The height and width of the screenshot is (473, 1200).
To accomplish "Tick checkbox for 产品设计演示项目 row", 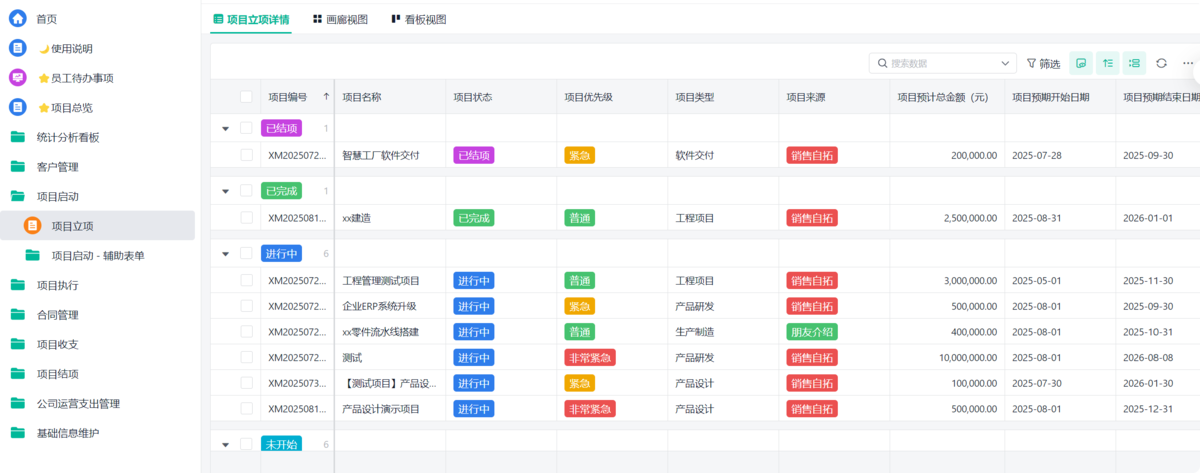I will (246, 409).
